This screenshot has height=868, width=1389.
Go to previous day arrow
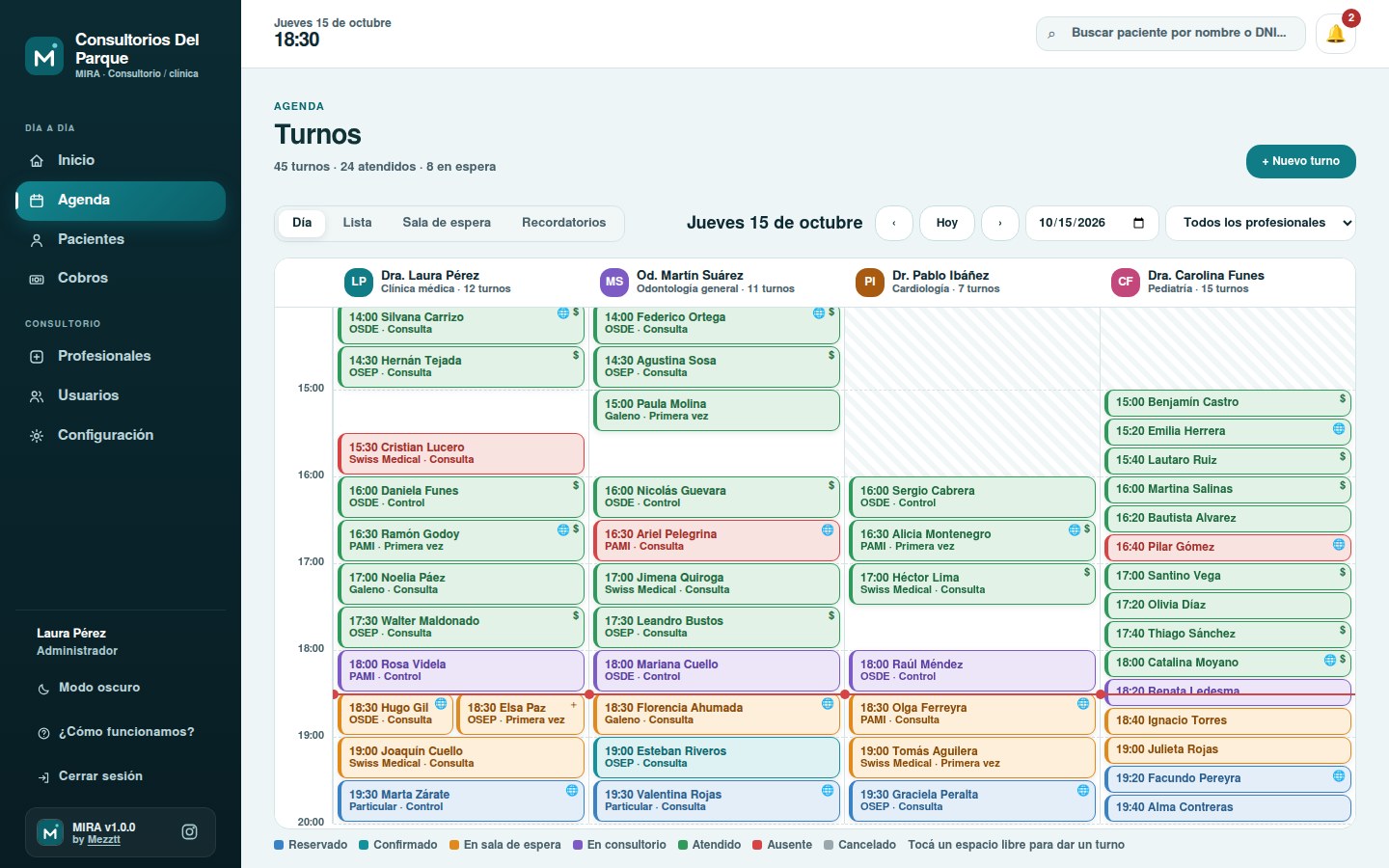coord(894,223)
